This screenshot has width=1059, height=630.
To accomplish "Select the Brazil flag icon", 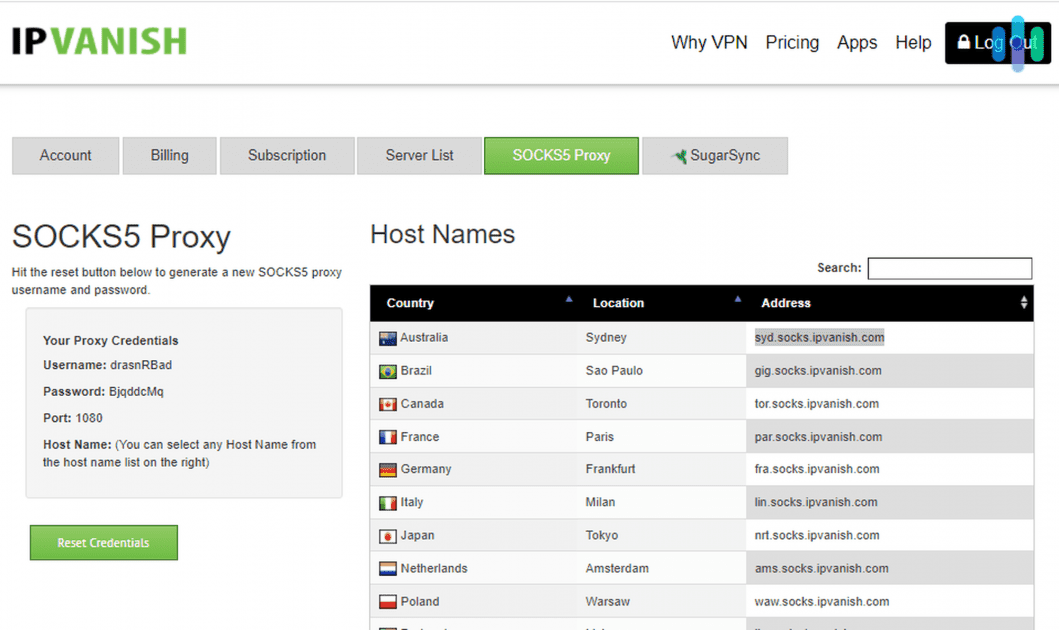I will (387, 370).
